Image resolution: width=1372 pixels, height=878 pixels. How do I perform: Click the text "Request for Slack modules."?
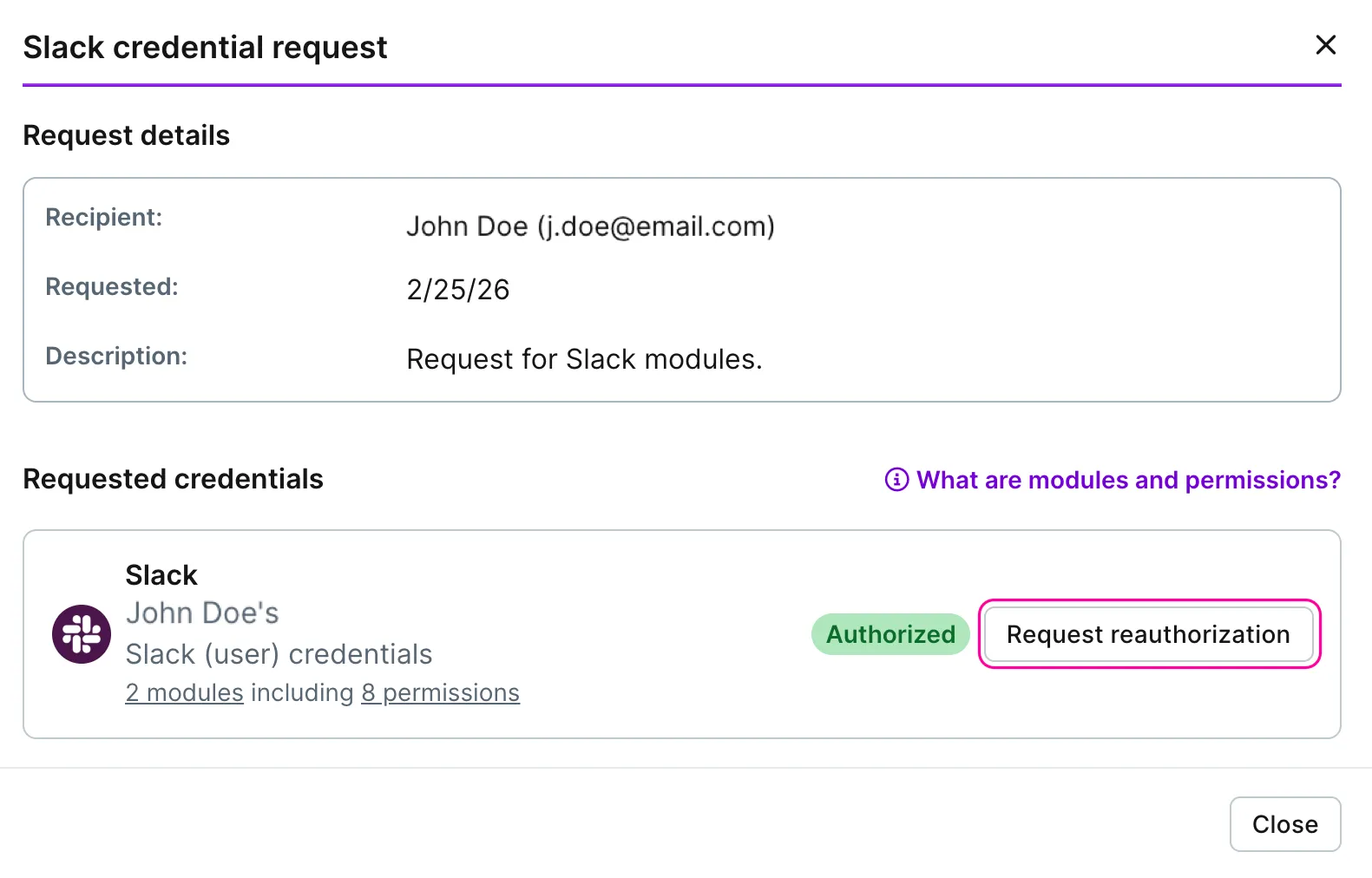coord(584,359)
